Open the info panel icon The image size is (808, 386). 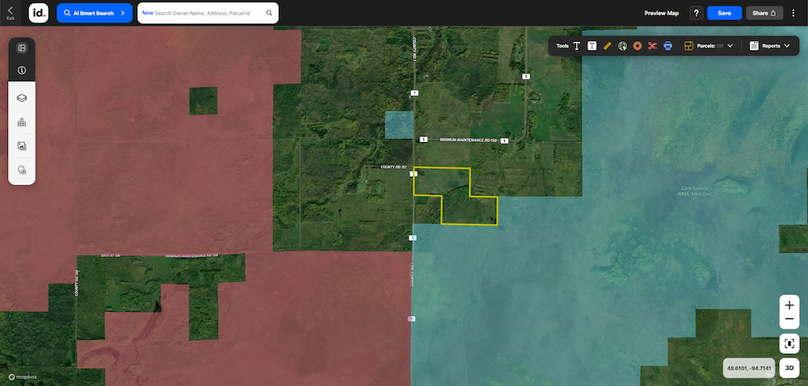pos(22,70)
